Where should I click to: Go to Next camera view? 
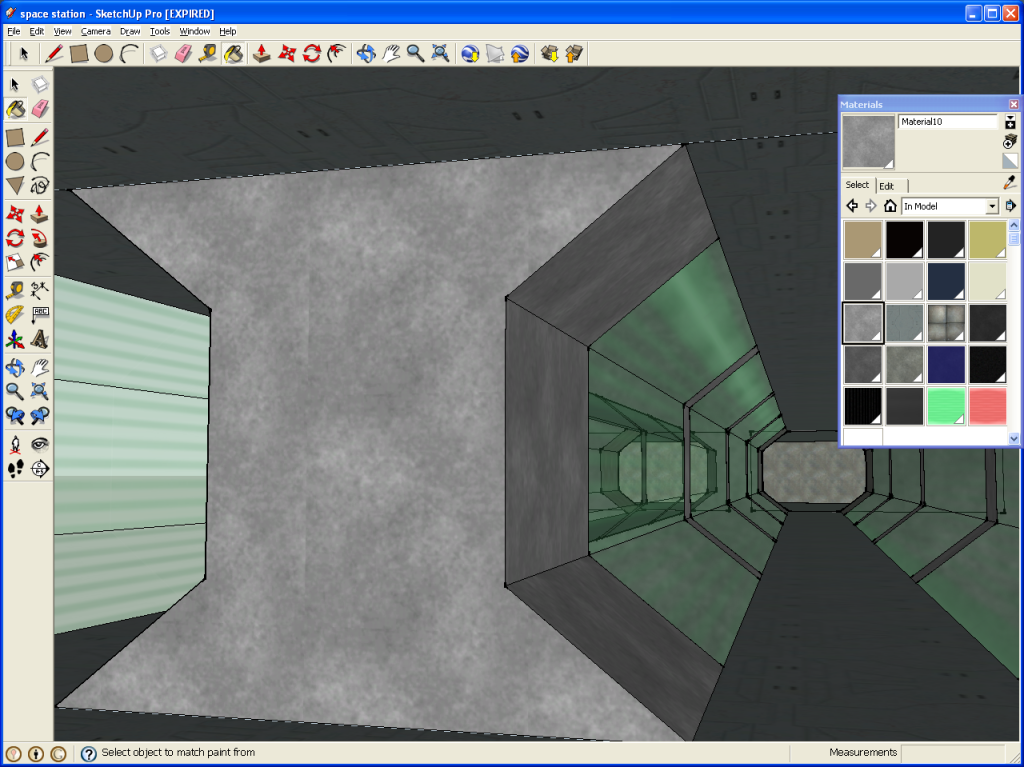click(x=40, y=416)
